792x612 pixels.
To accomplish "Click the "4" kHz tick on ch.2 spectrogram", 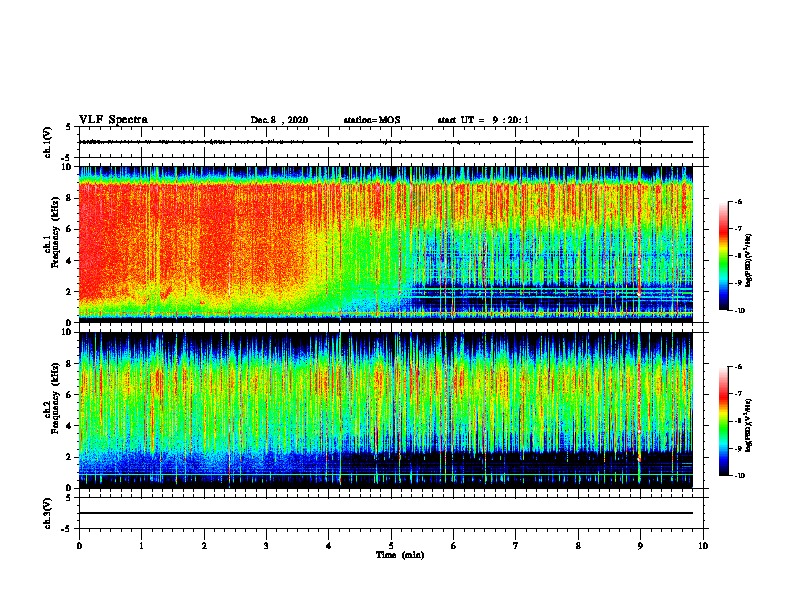I will pyautogui.click(x=70, y=426).
